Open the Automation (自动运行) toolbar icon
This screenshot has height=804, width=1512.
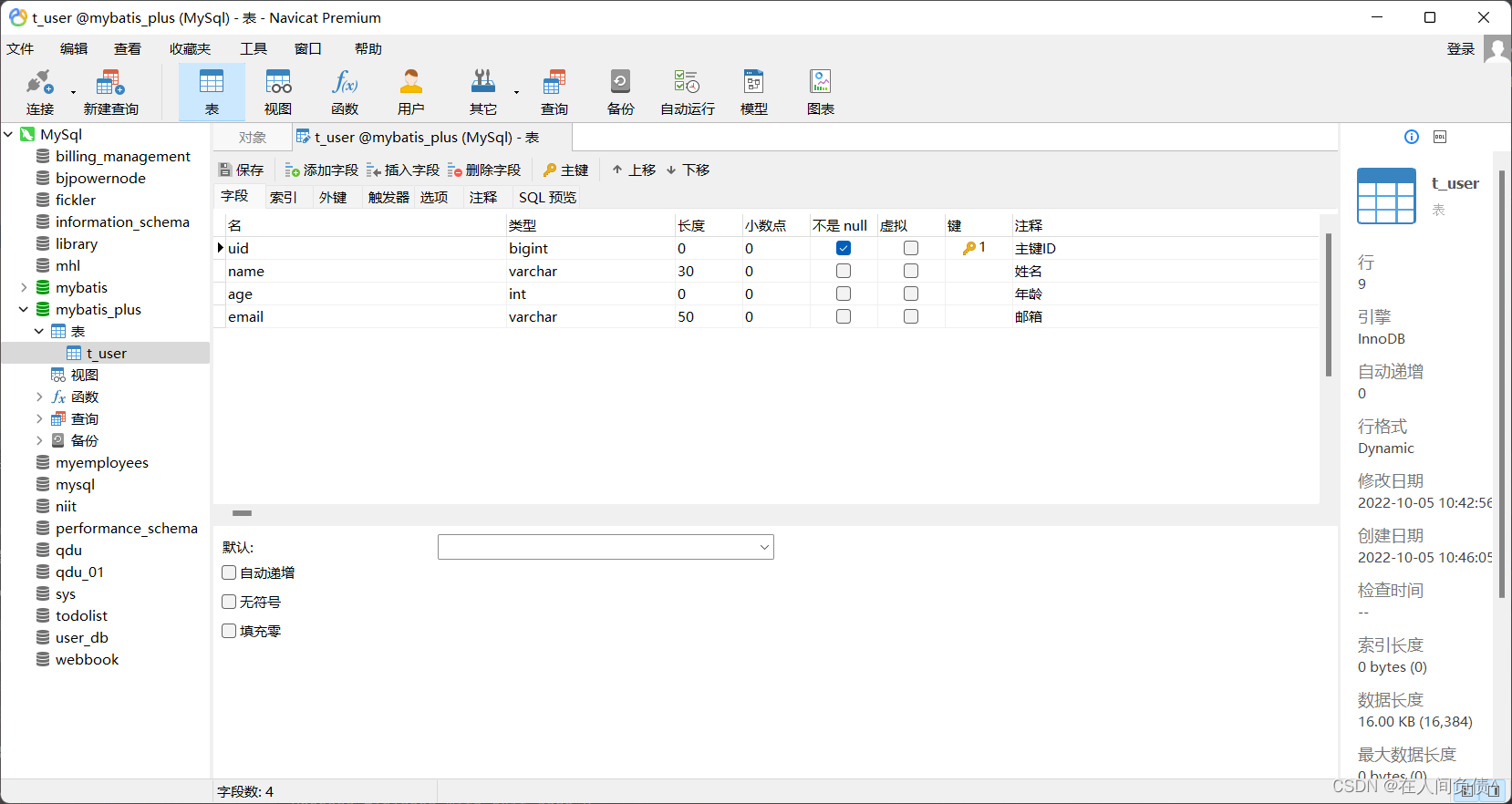point(688,92)
